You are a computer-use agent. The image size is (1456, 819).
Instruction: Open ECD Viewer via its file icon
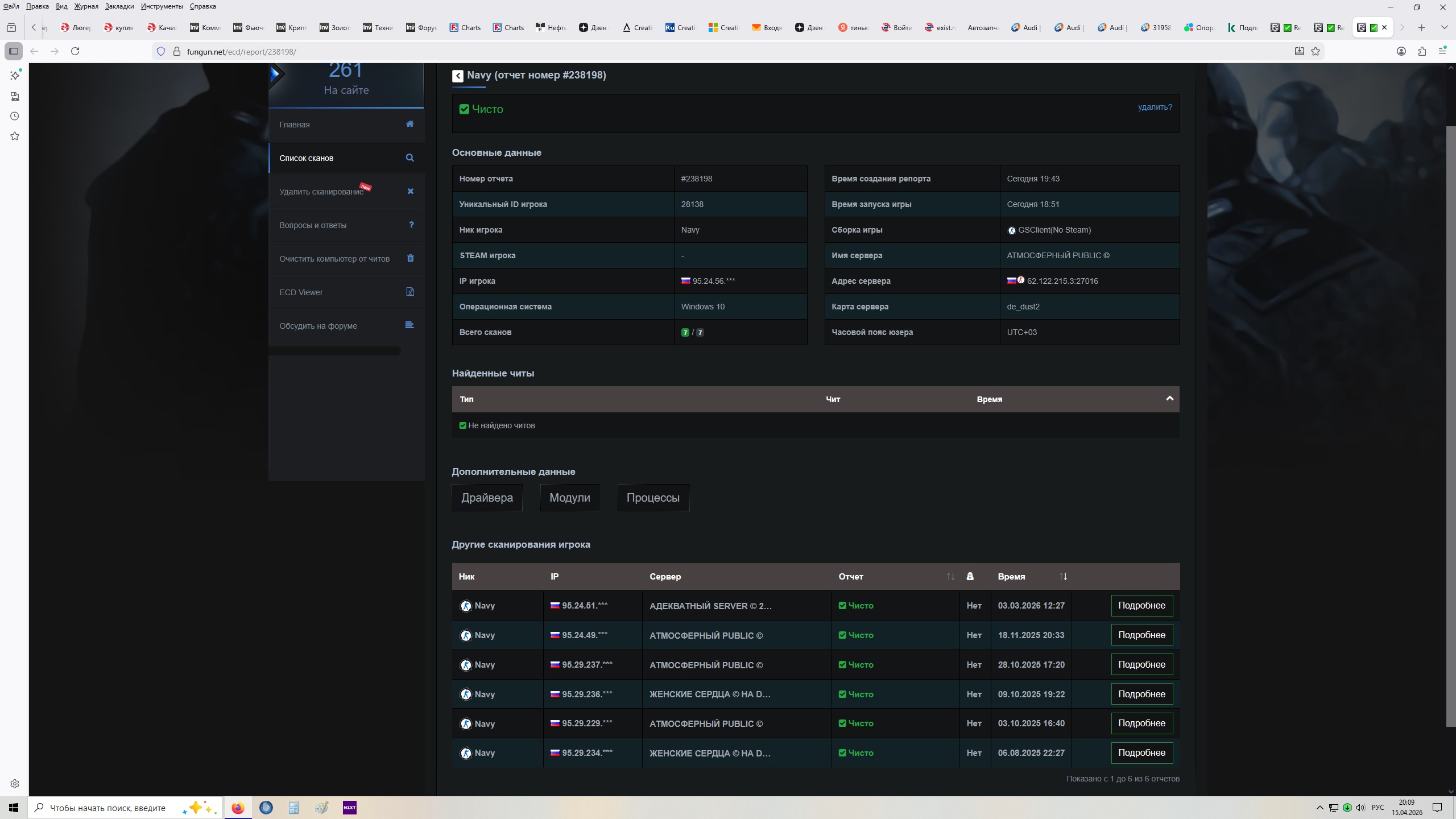(409, 292)
